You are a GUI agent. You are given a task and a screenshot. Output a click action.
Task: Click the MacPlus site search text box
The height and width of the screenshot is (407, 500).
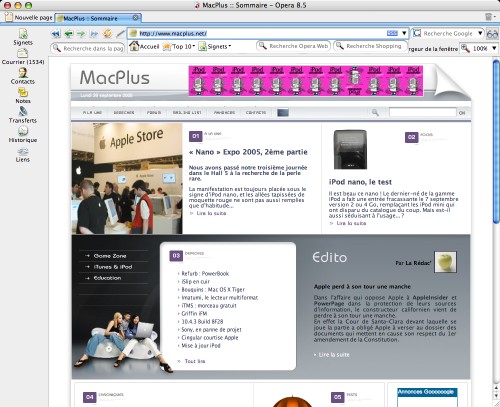423,112
